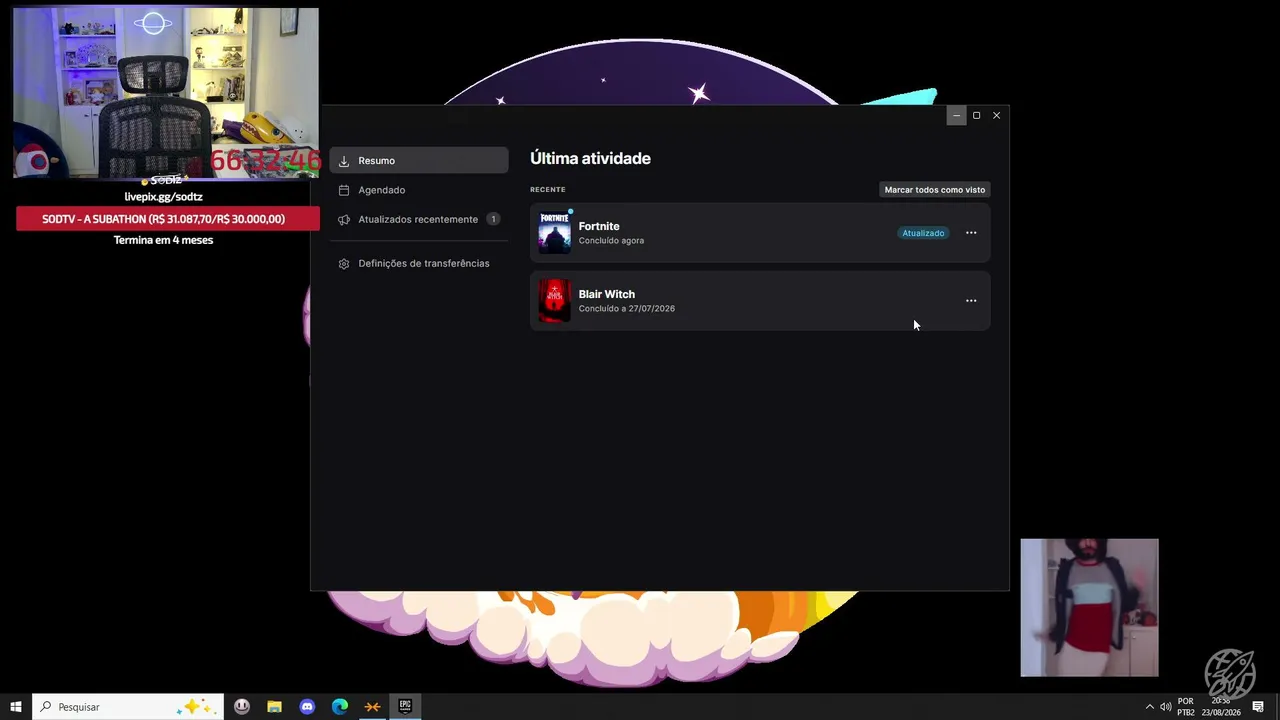Click the search sparkle icon in taskbar
Screen dimensions: 1280x720
click(195, 707)
